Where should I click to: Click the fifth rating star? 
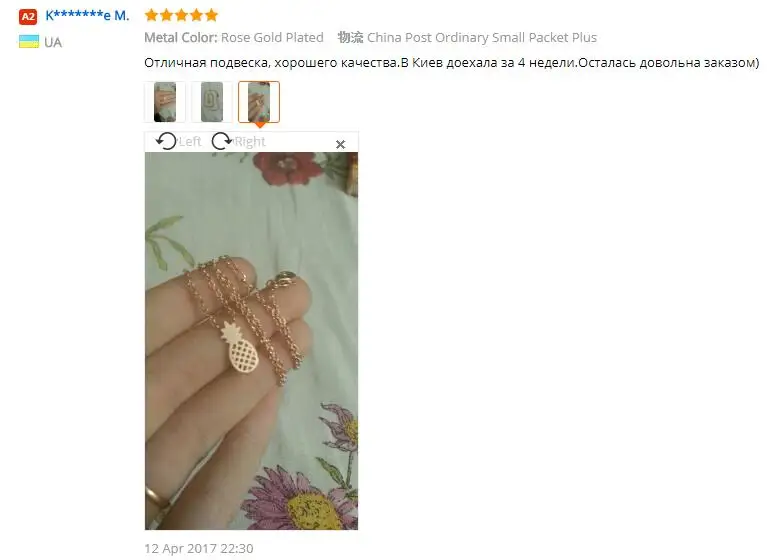click(211, 15)
